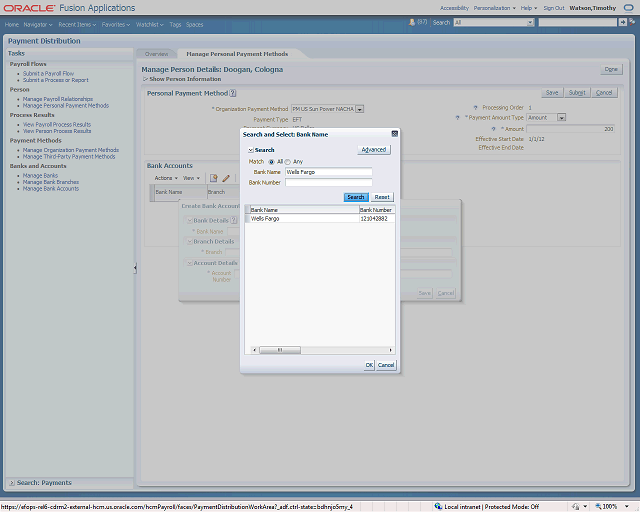Screen dimensions: 640x512
Task: Click the scrollbar left arrow in results
Action: coord(252,350)
